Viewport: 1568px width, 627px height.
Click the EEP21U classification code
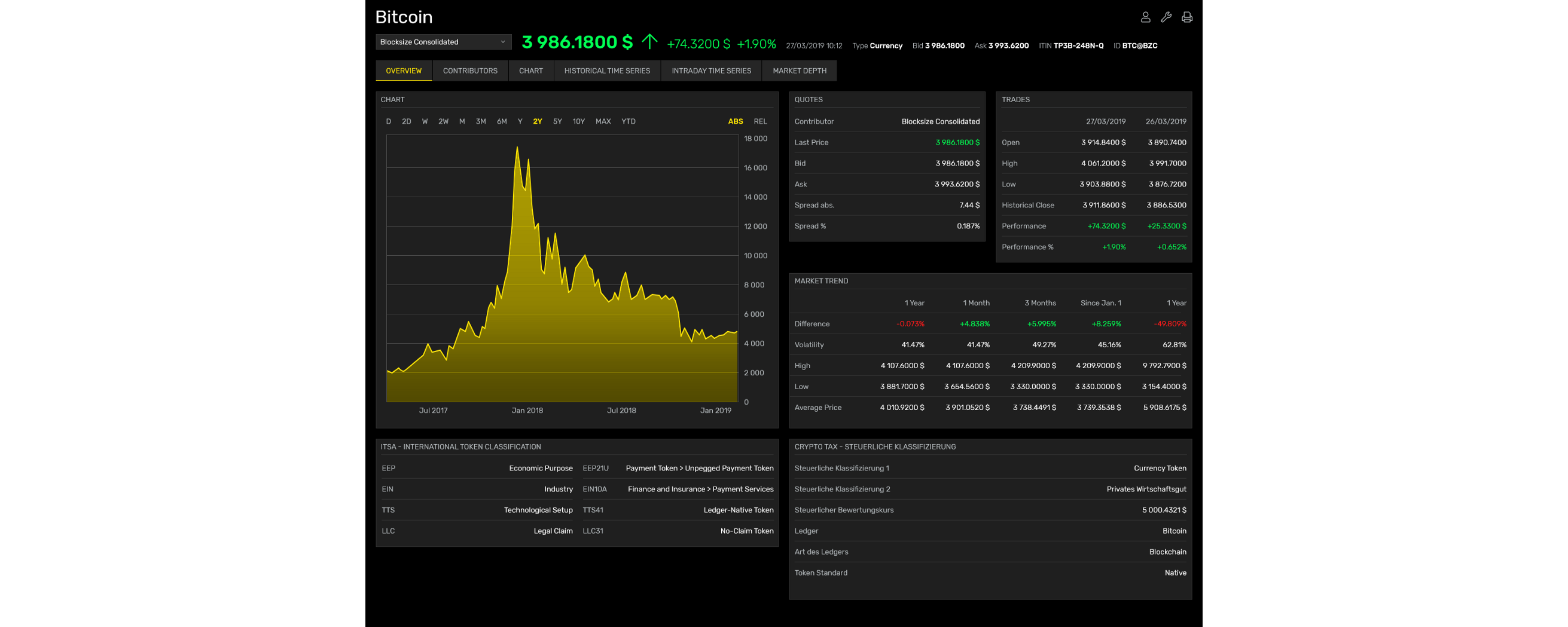pos(595,468)
